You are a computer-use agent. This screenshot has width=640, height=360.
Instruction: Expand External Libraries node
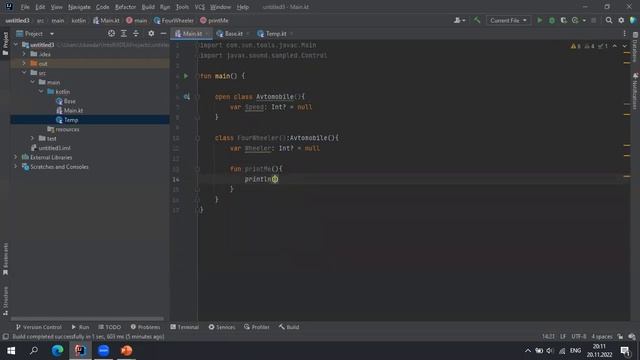pyautogui.click(x=16, y=157)
